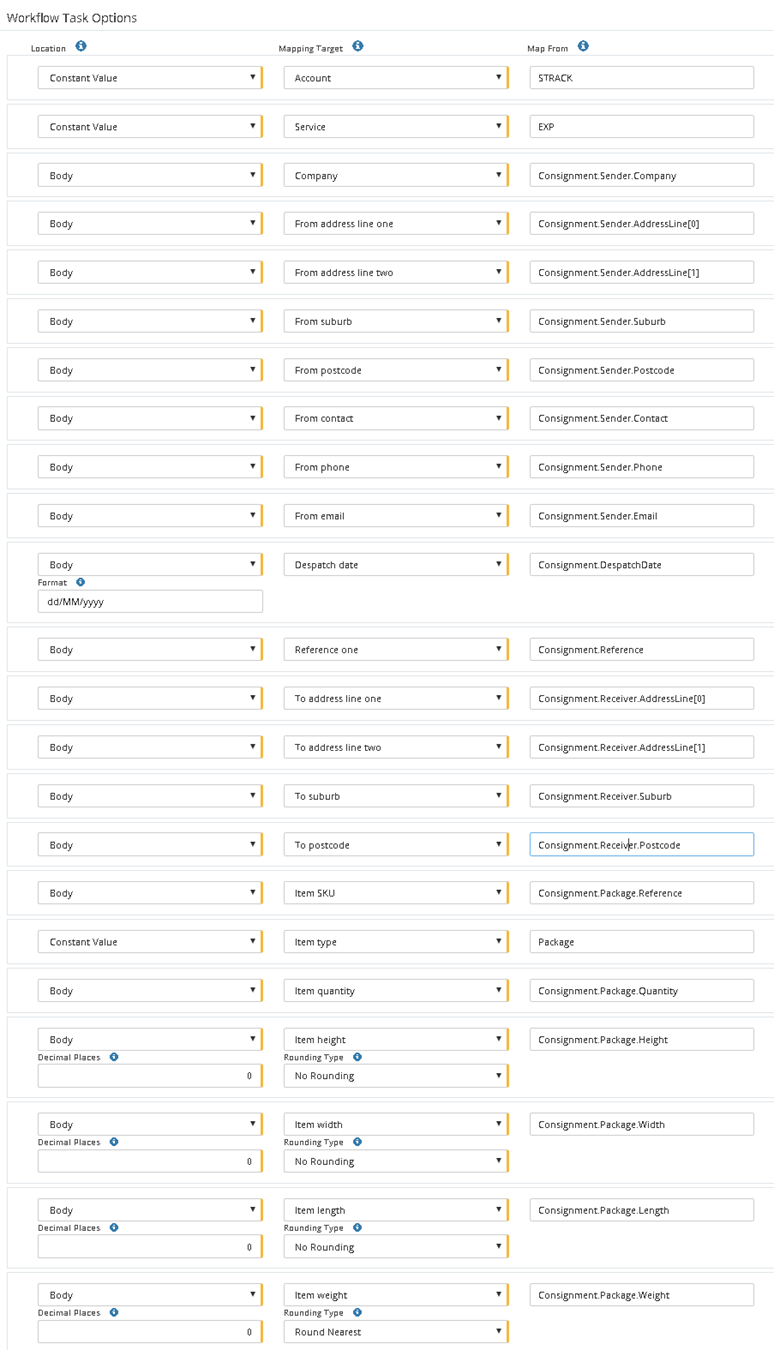Viewport: 774px width, 1350px height.
Task: Open Location dropdown in the Service row
Action: [x=149, y=127]
